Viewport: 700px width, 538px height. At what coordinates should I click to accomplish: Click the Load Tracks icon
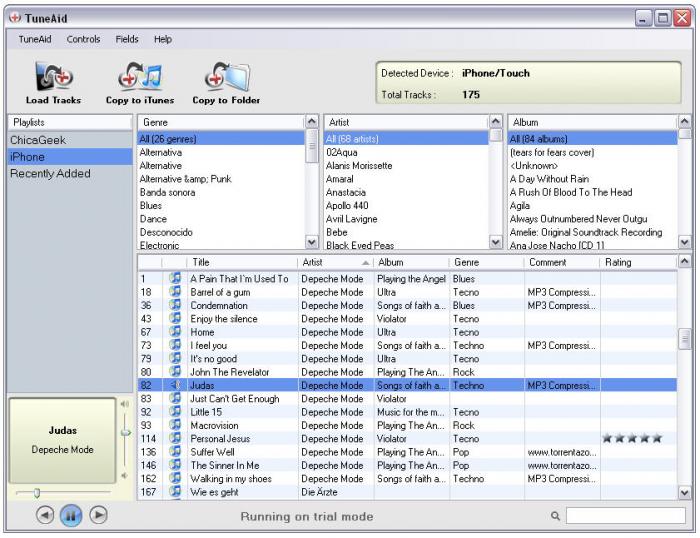click(x=52, y=78)
